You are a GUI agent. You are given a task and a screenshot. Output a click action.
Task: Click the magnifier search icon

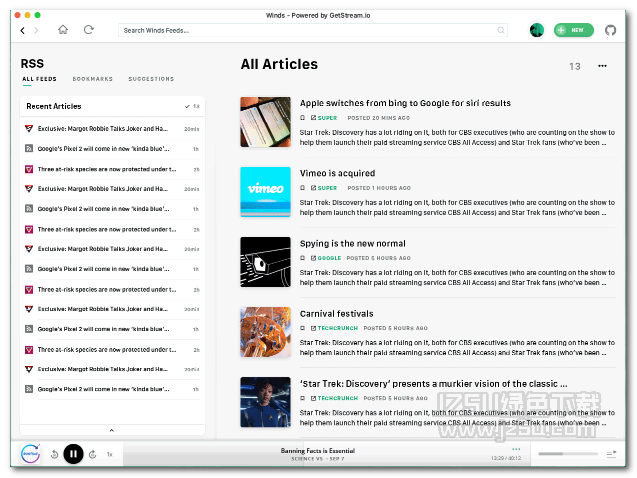click(501, 30)
